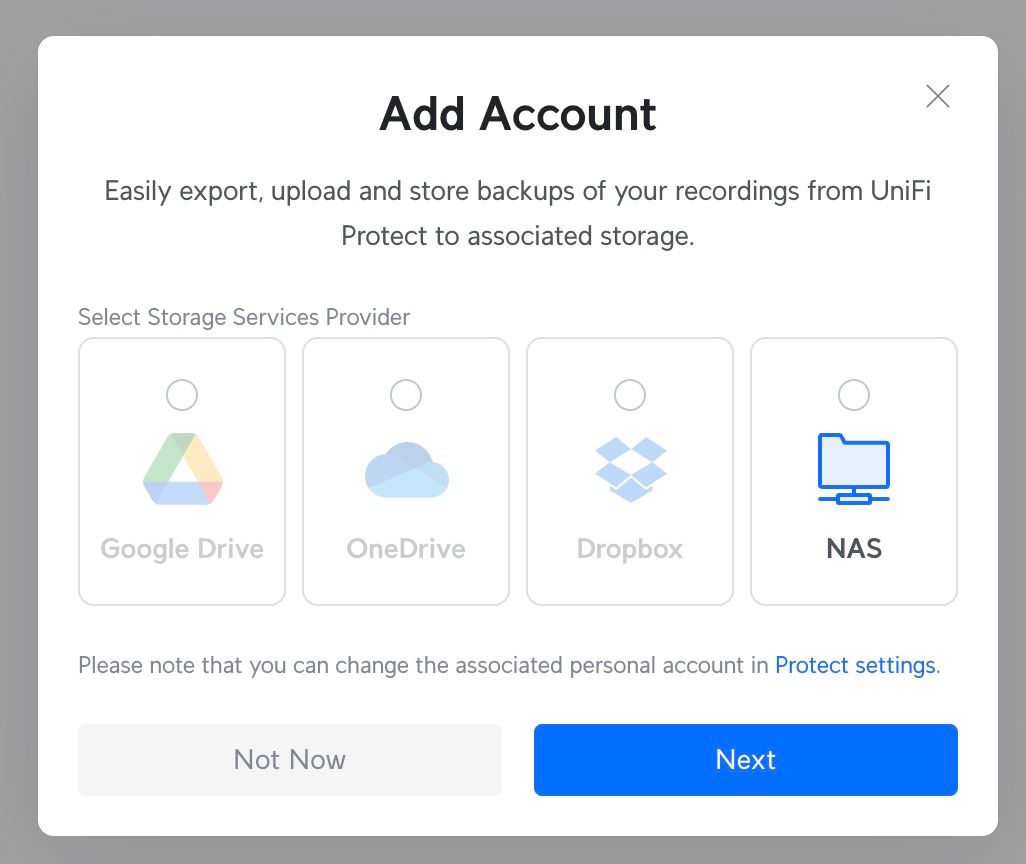1026x864 pixels.
Task: Click the "OneDrive" provider label
Action: click(x=406, y=549)
